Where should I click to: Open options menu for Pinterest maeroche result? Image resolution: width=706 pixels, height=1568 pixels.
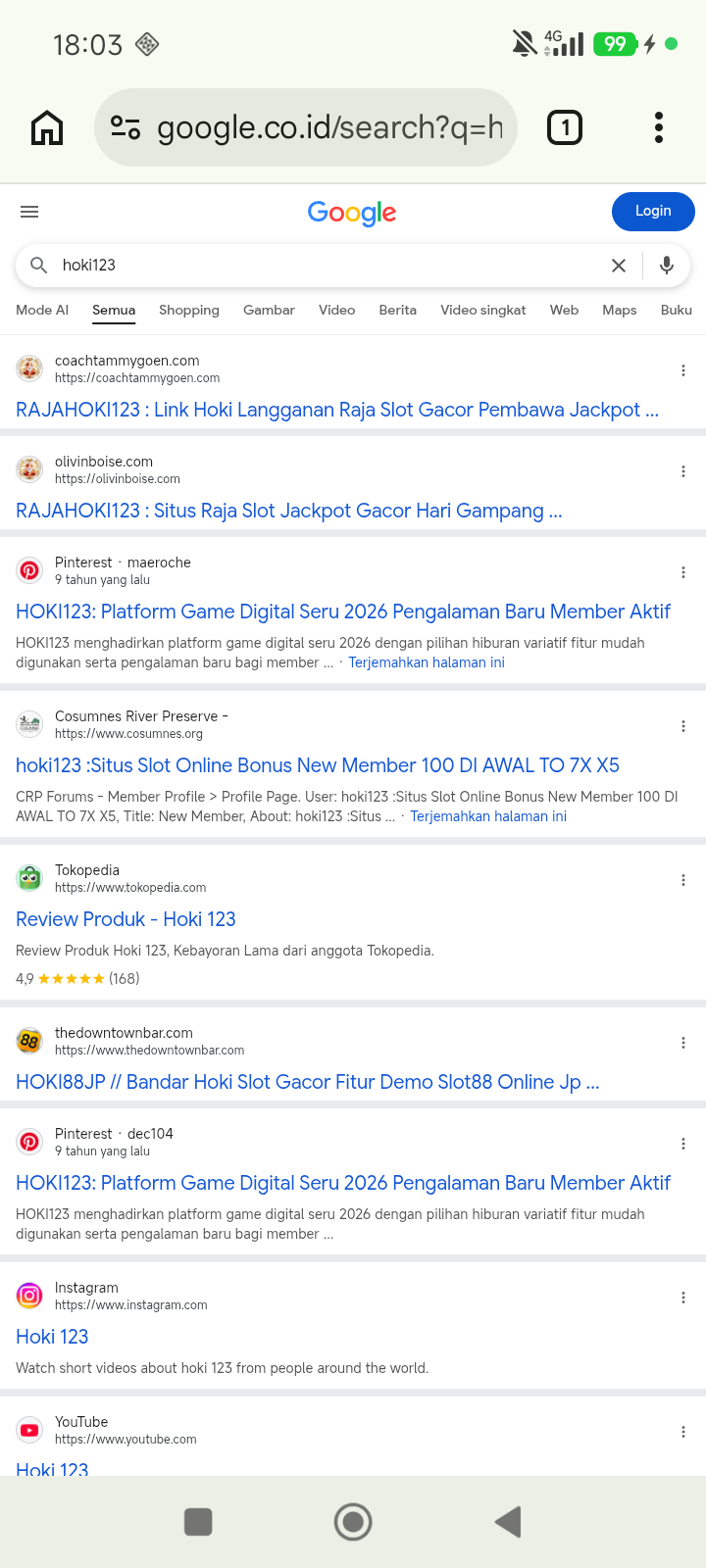pos(682,572)
